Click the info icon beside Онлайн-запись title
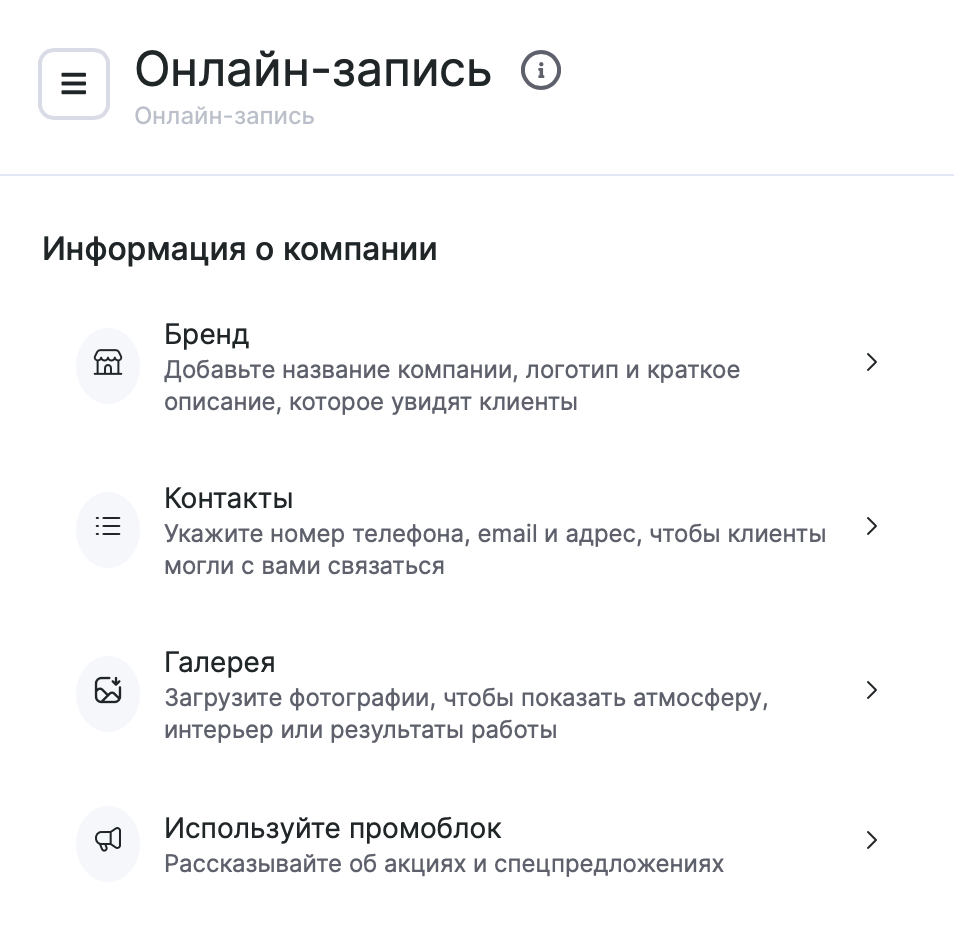 coord(541,71)
